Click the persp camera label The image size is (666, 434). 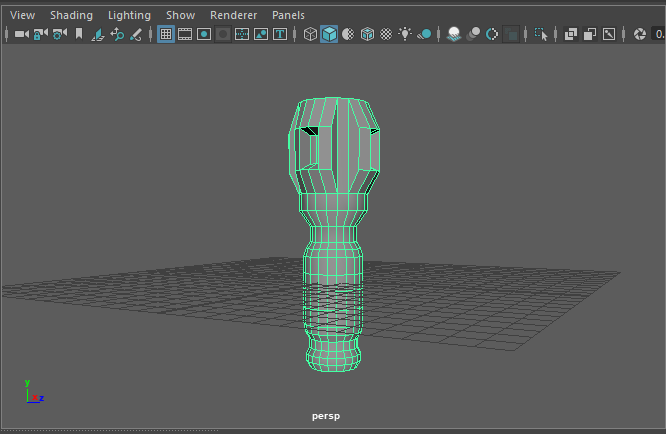pos(326,416)
